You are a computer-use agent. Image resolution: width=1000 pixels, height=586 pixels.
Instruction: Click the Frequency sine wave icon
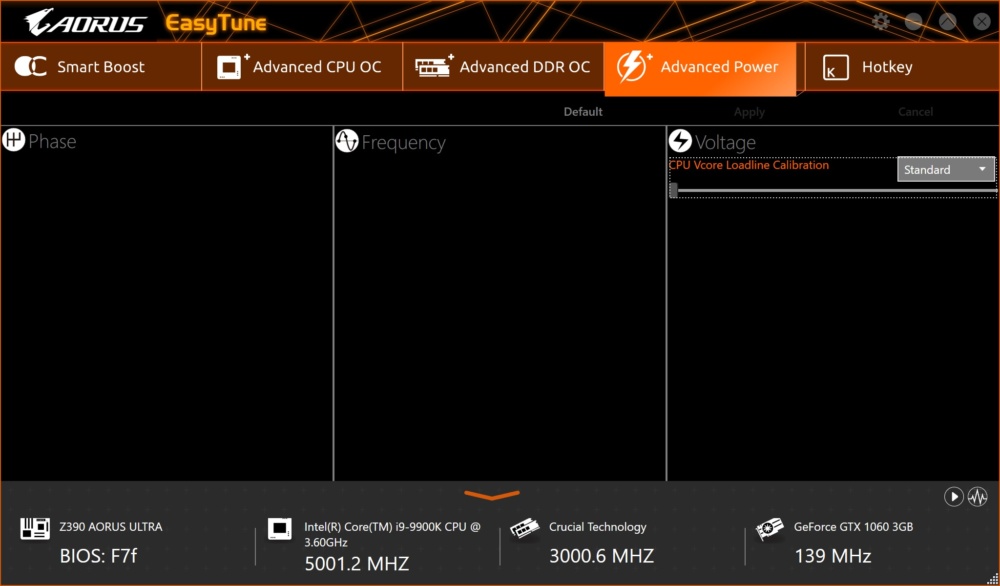tap(347, 141)
